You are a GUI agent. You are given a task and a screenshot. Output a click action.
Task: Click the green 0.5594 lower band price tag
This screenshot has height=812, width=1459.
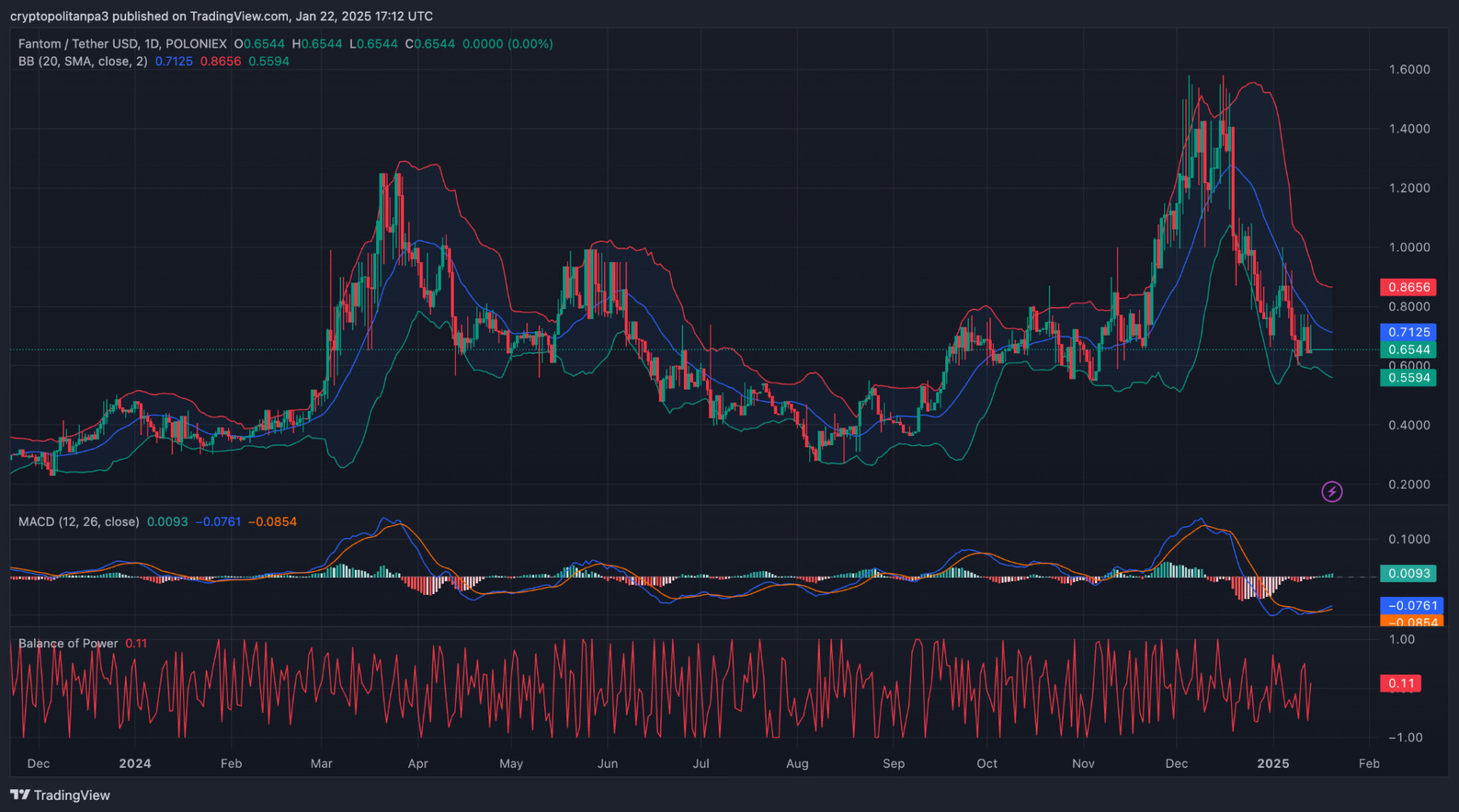point(1408,378)
